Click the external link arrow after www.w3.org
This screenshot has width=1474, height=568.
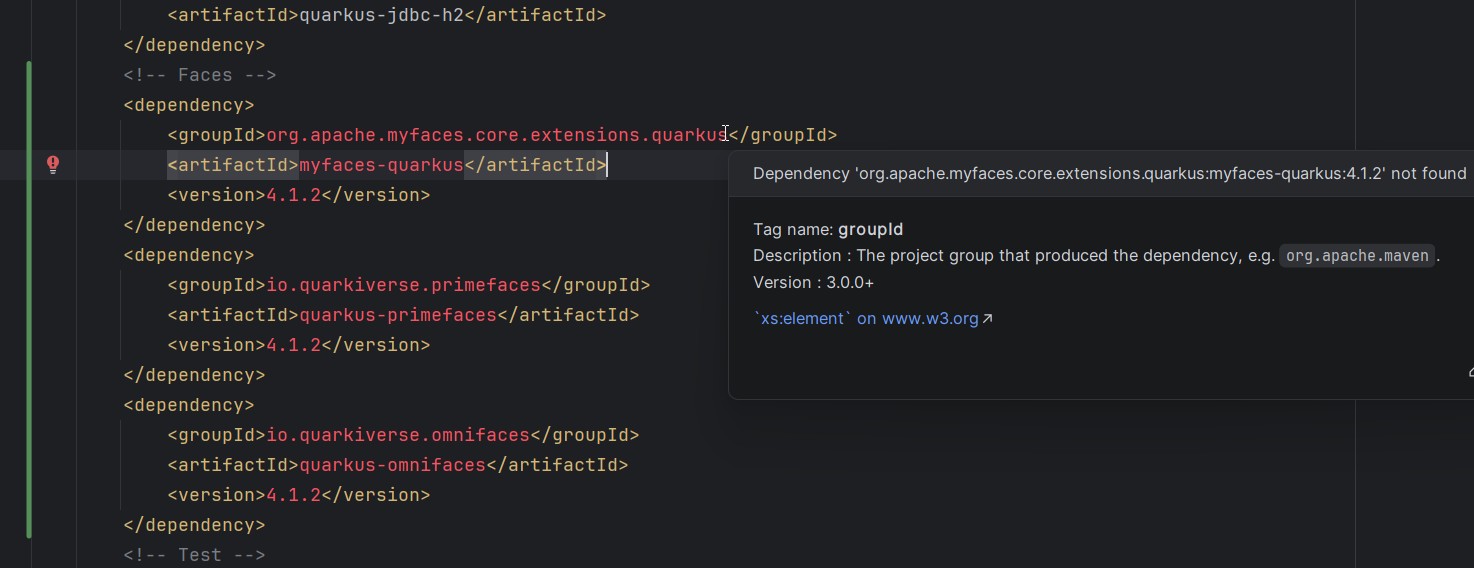988,319
